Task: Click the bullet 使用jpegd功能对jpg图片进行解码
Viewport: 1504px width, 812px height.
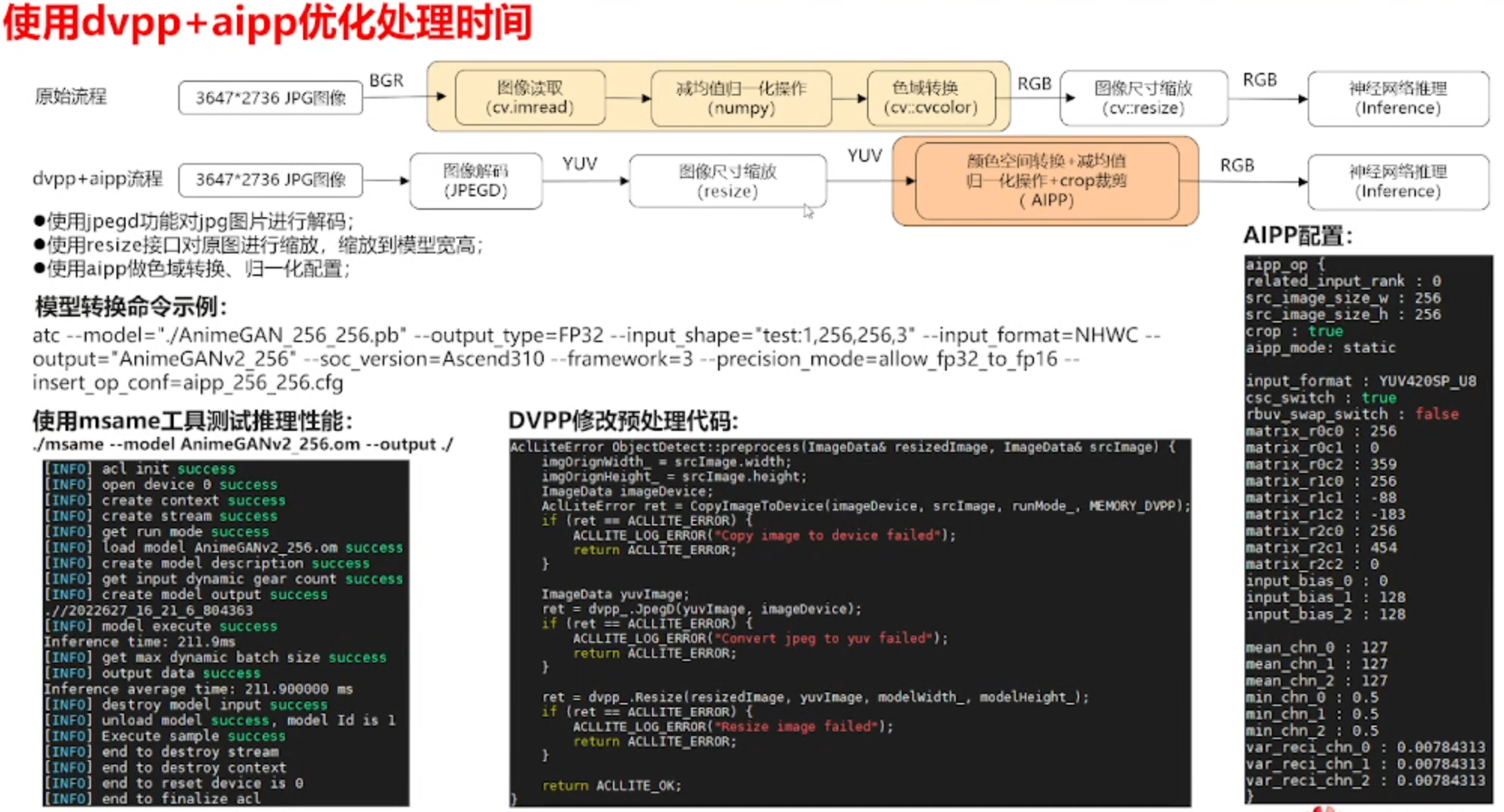Action: tap(193, 221)
